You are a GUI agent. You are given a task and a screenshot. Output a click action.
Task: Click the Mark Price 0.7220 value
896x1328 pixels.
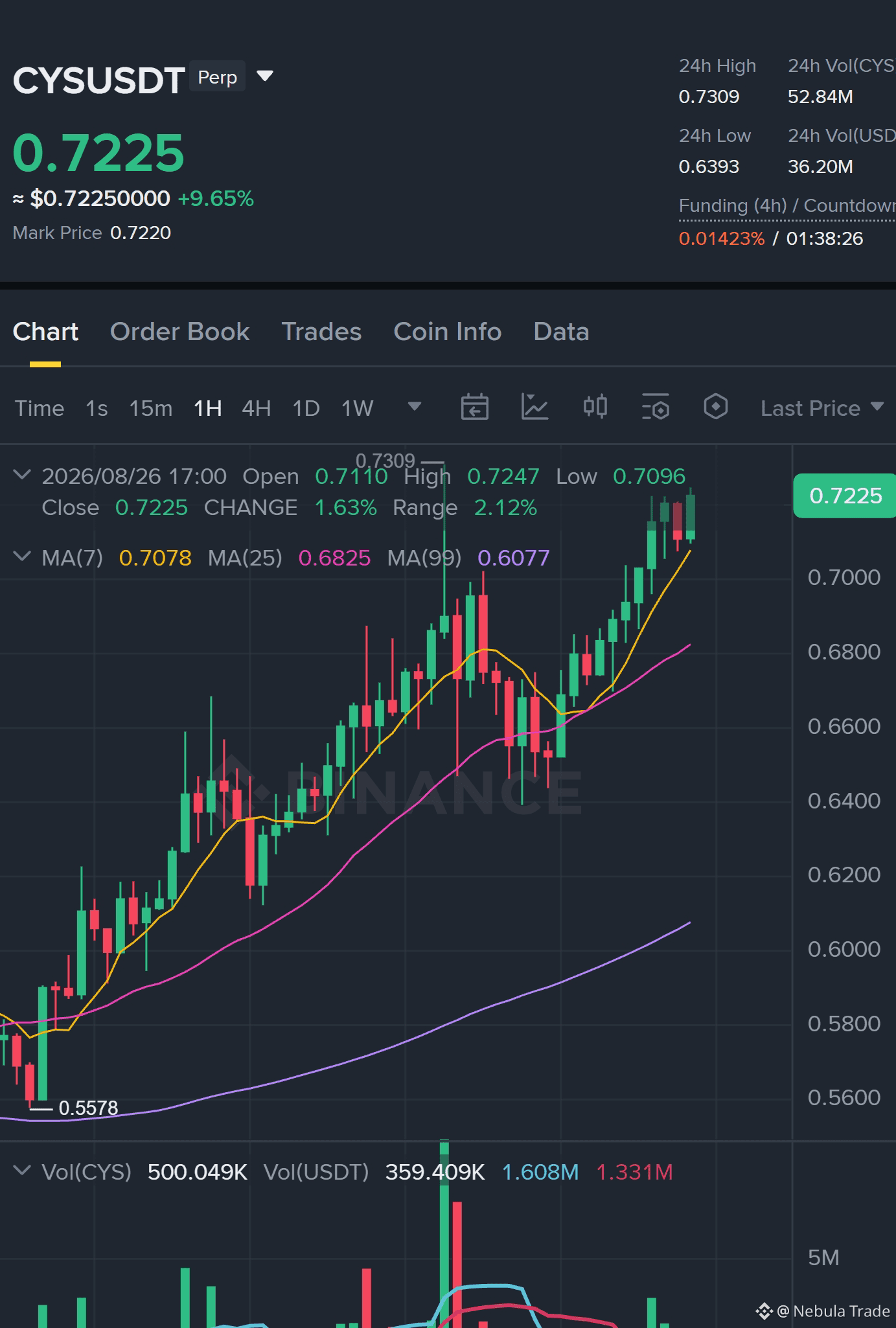pyautogui.click(x=141, y=233)
